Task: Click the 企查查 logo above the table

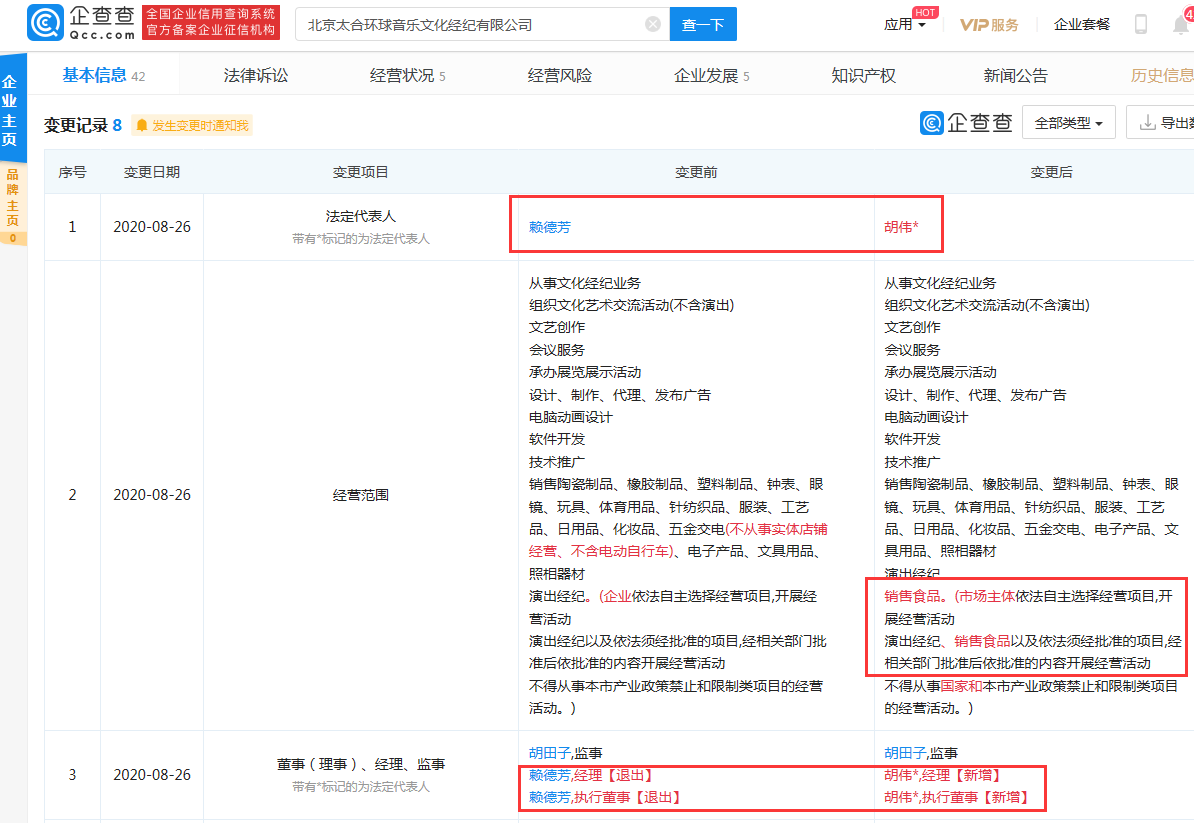Action: [x=966, y=123]
